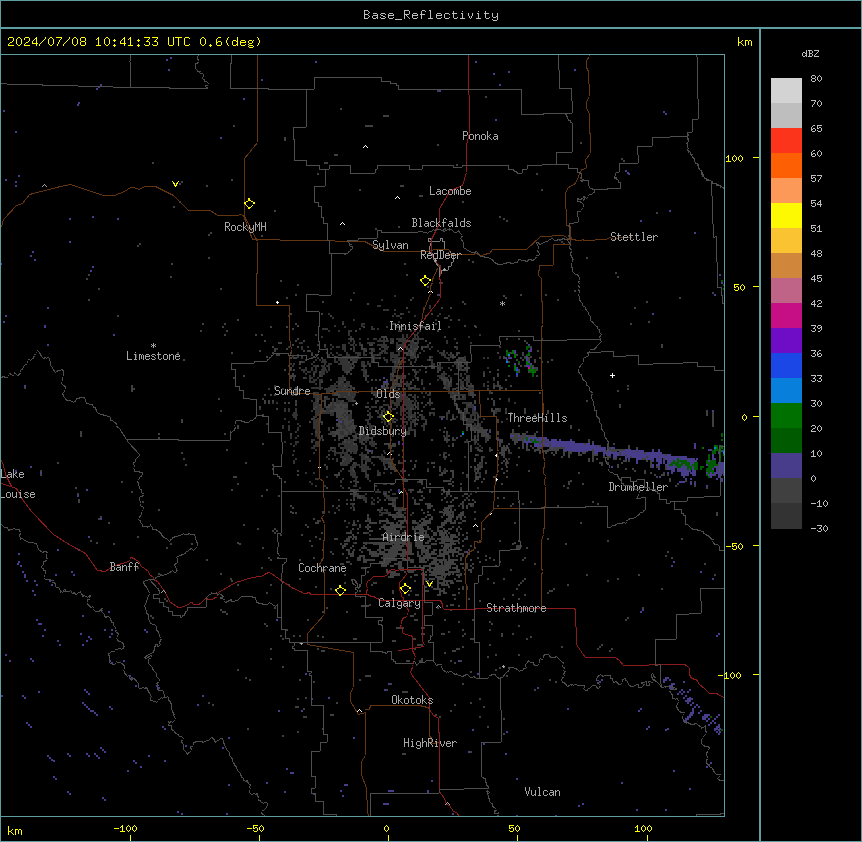
Task: Click the white caret marker west of Ponoka
Action: coord(366,147)
